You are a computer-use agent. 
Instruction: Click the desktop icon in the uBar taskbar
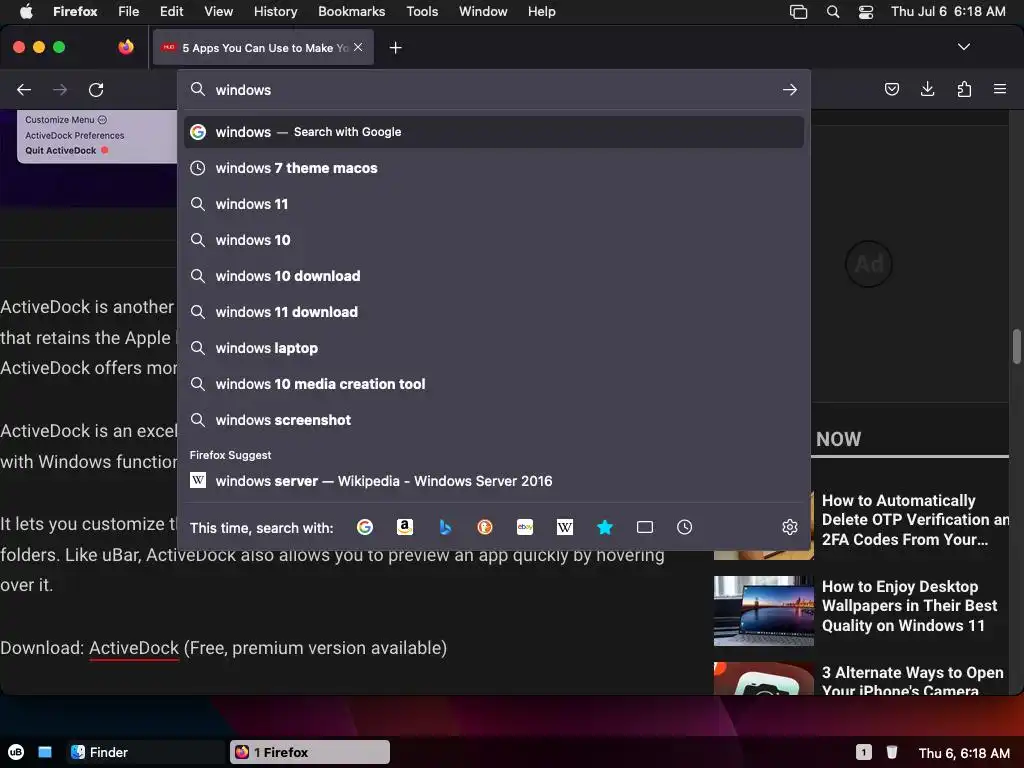(45, 752)
